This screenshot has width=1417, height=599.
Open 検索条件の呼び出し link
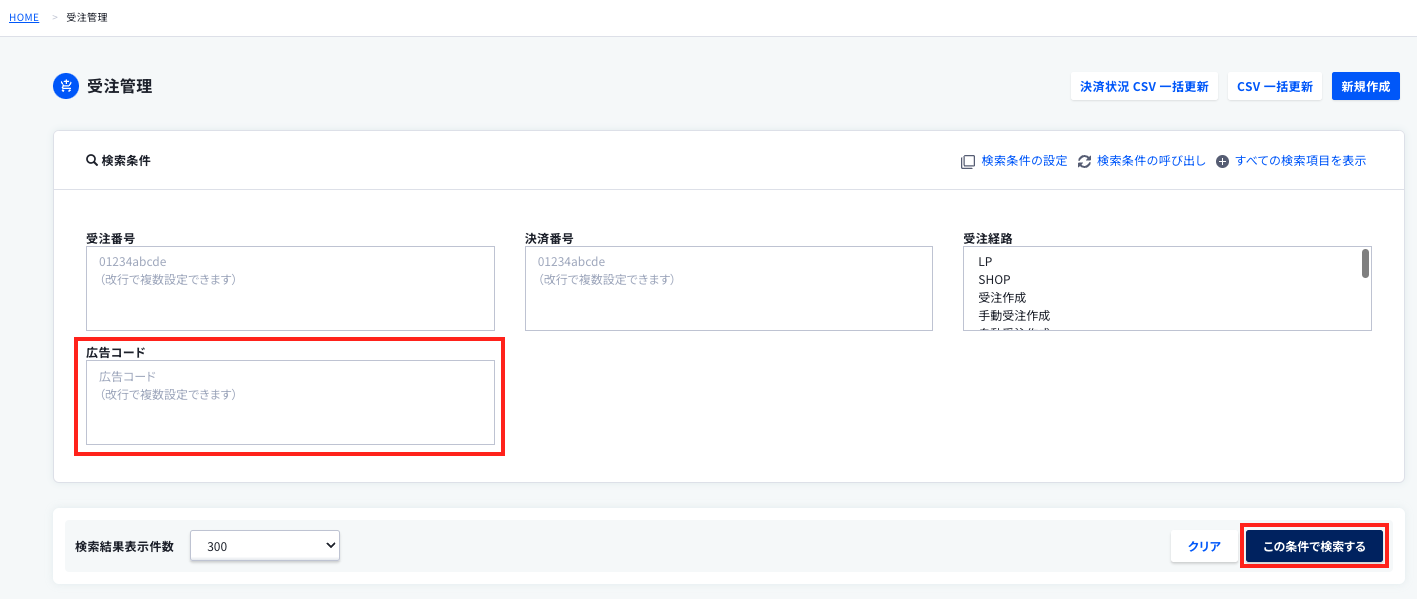tap(1151, 161)
